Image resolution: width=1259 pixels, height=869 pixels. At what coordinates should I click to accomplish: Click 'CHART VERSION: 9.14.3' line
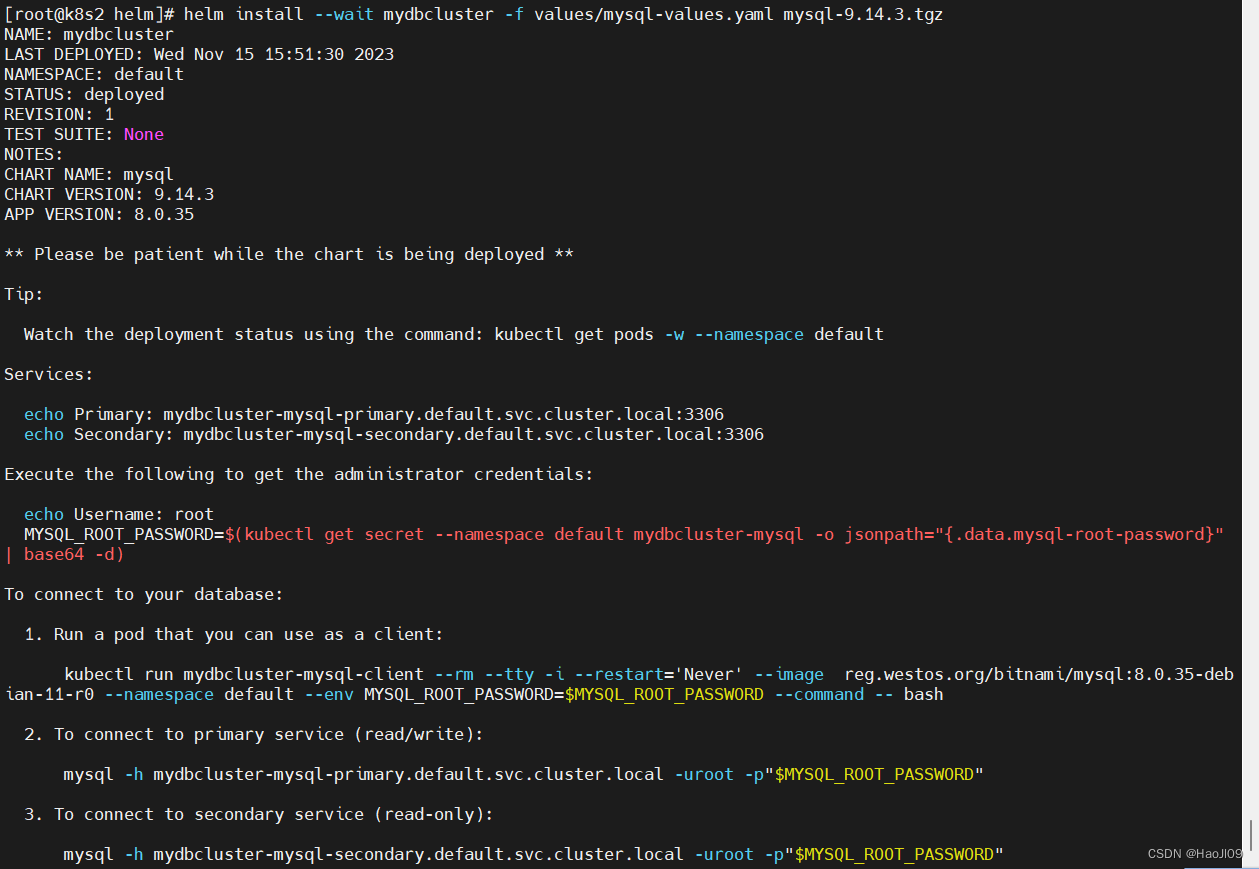coord(109,194)
